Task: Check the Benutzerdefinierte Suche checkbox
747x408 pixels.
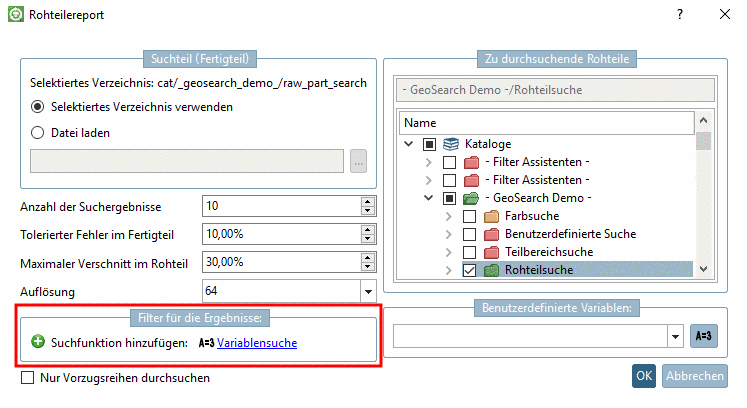Action: pyautogui.click(x=469, y=235)
